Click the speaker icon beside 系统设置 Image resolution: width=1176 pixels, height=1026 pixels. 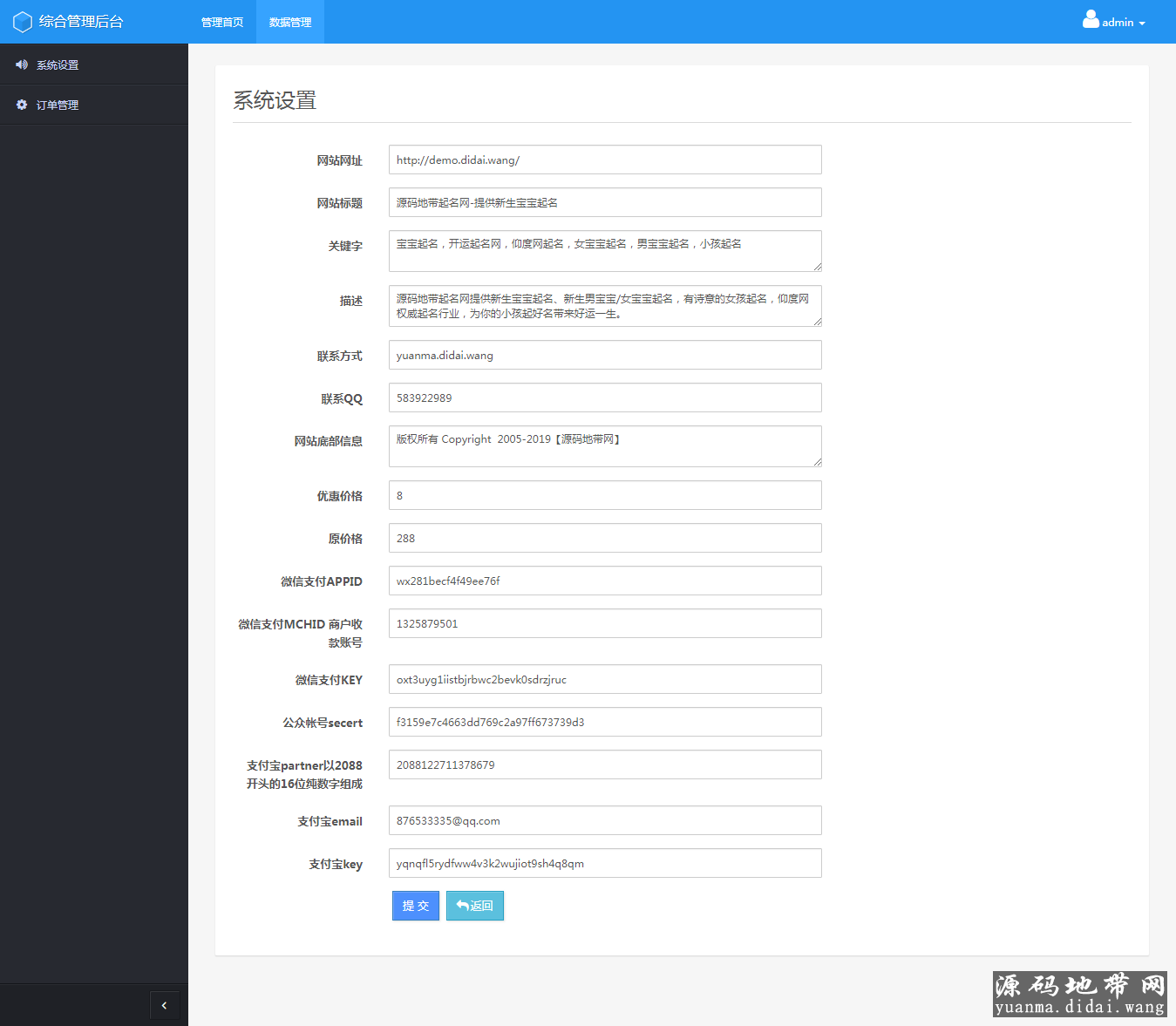point(22,65)
